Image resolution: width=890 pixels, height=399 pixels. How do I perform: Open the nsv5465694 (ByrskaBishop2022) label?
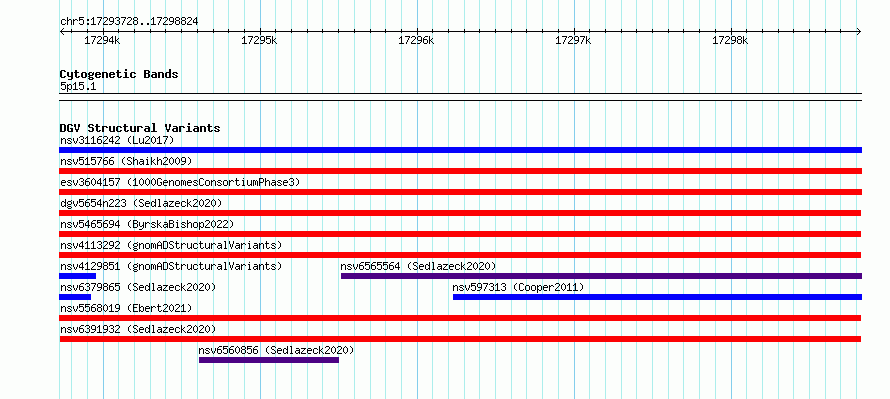coord(147,224)
